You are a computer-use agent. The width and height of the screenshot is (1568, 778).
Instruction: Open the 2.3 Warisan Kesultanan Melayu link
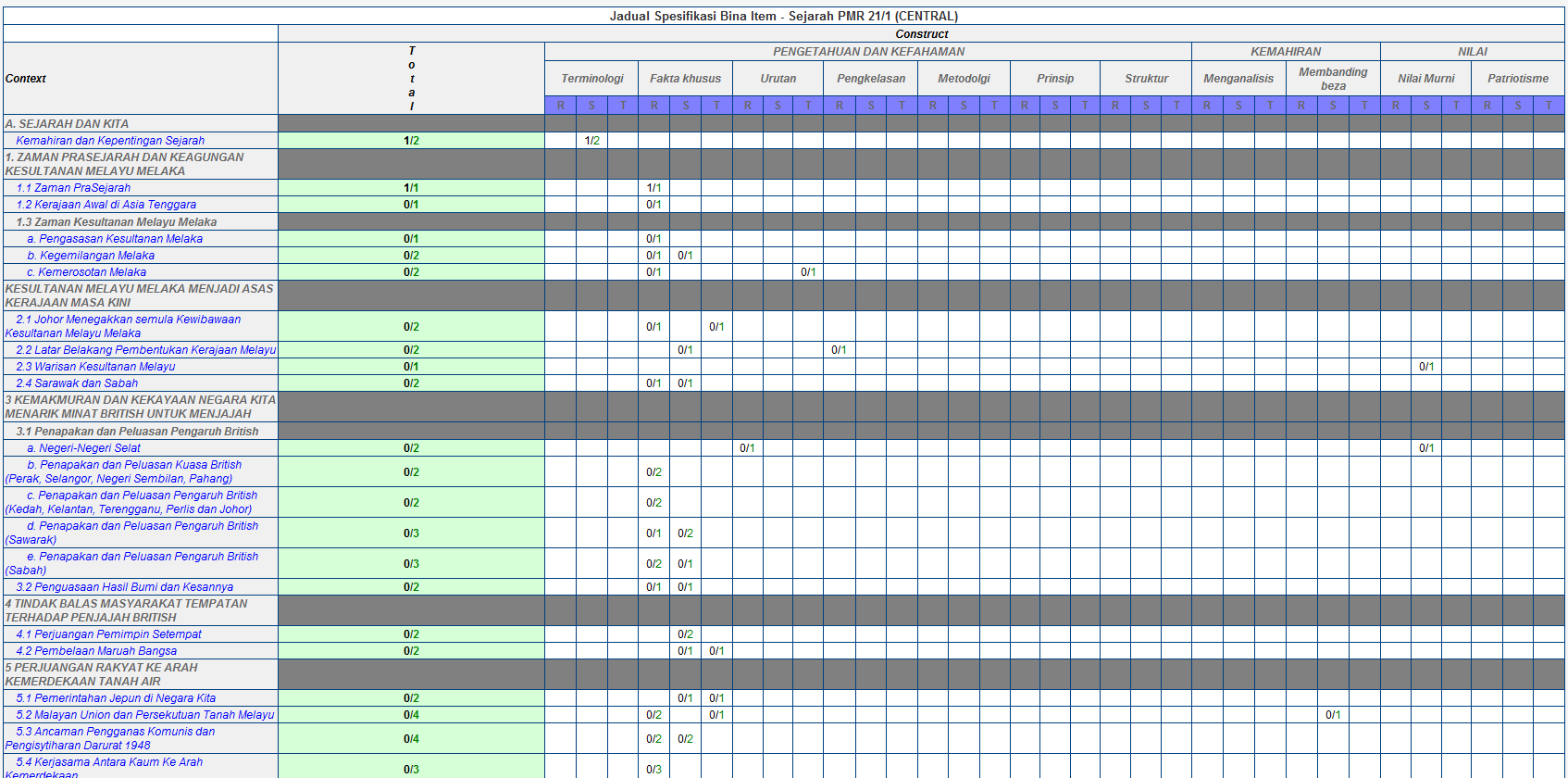click(x=95, y=367)
